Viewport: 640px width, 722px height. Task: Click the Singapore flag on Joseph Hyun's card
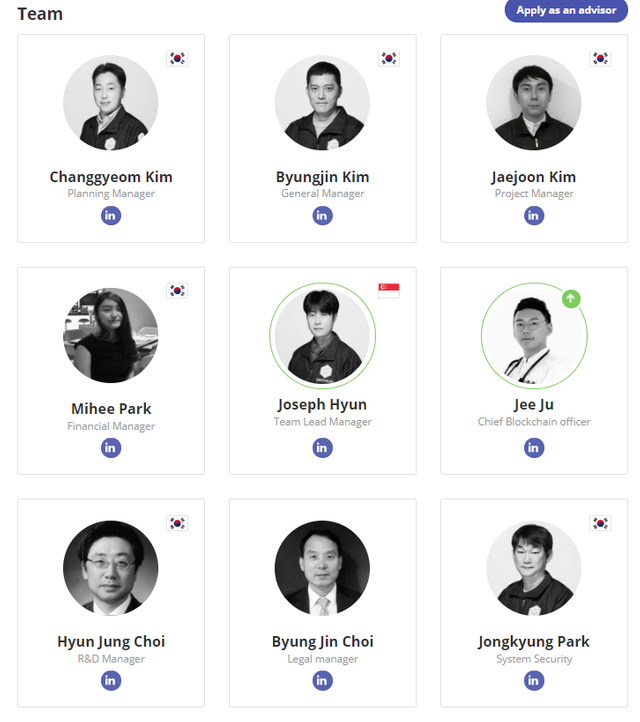coord(389,290)
